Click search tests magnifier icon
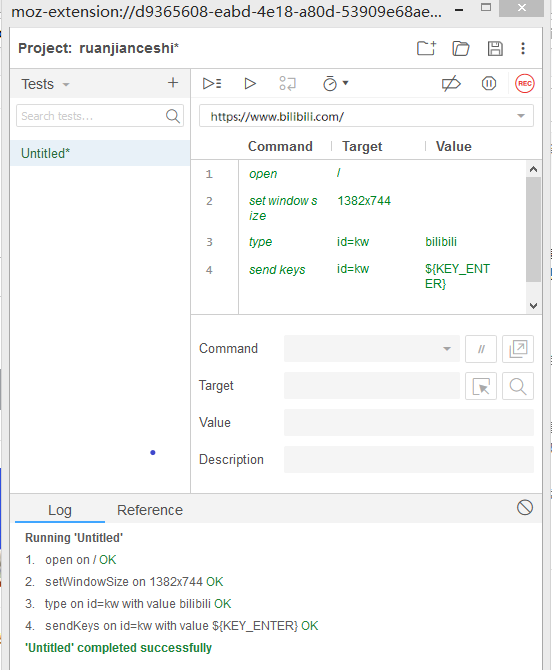The image size is (552, 670). tap(173, 116)
